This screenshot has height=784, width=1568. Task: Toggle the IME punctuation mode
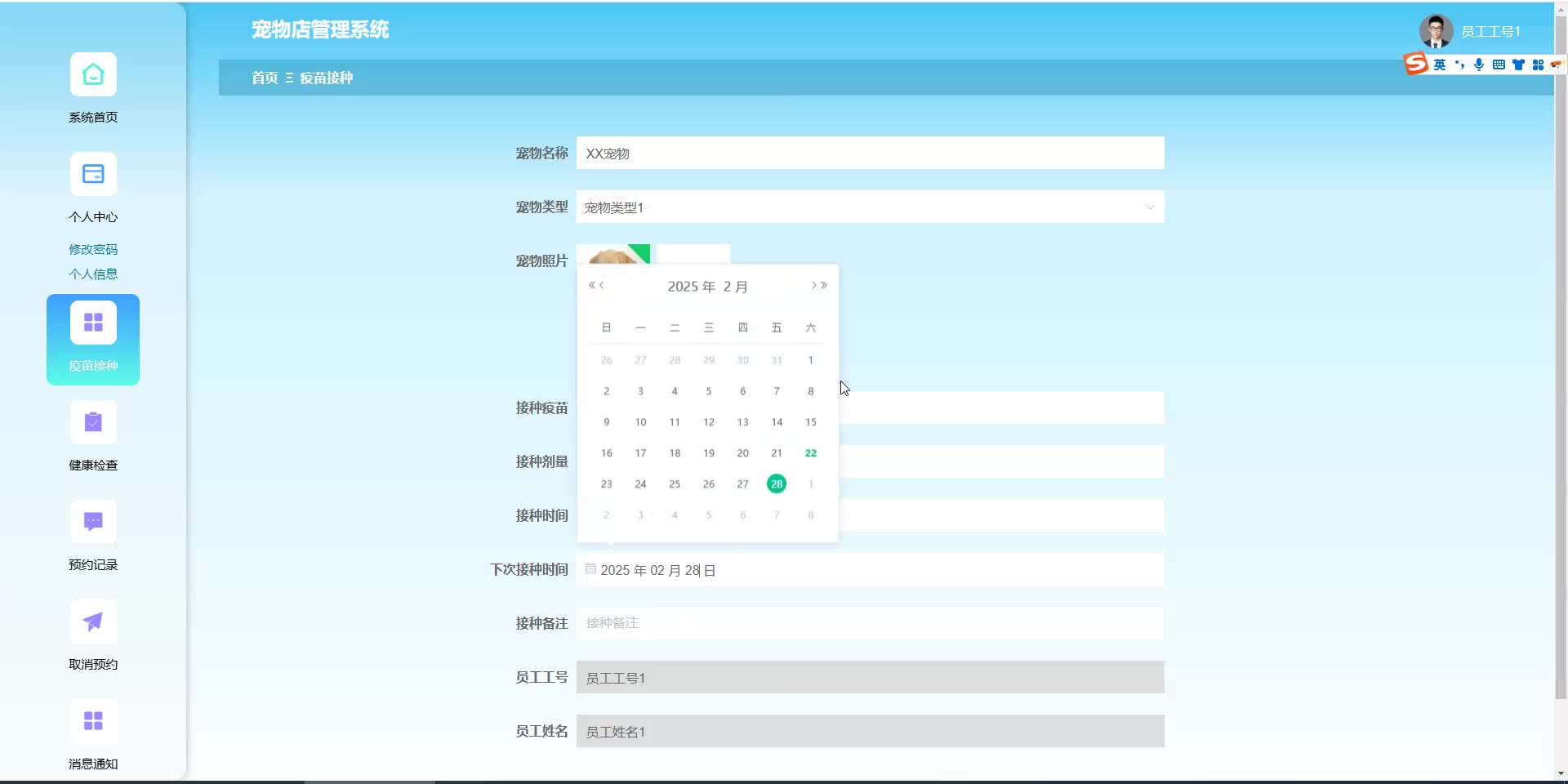pyautogui.click(x=1459, y=65)
